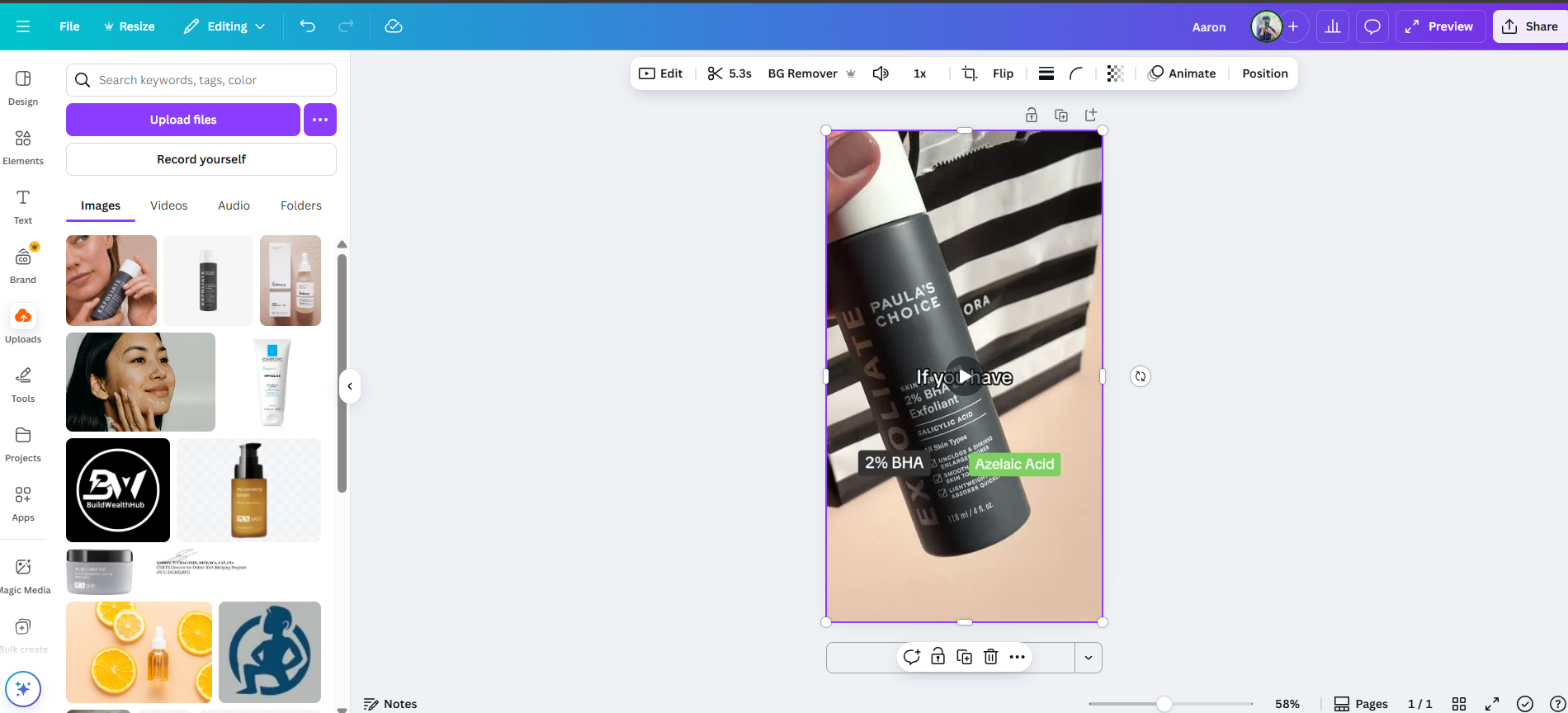Open the border style lines icon
The width and height of the screenshot is (1568, 713).
[x=1046, y=73]
